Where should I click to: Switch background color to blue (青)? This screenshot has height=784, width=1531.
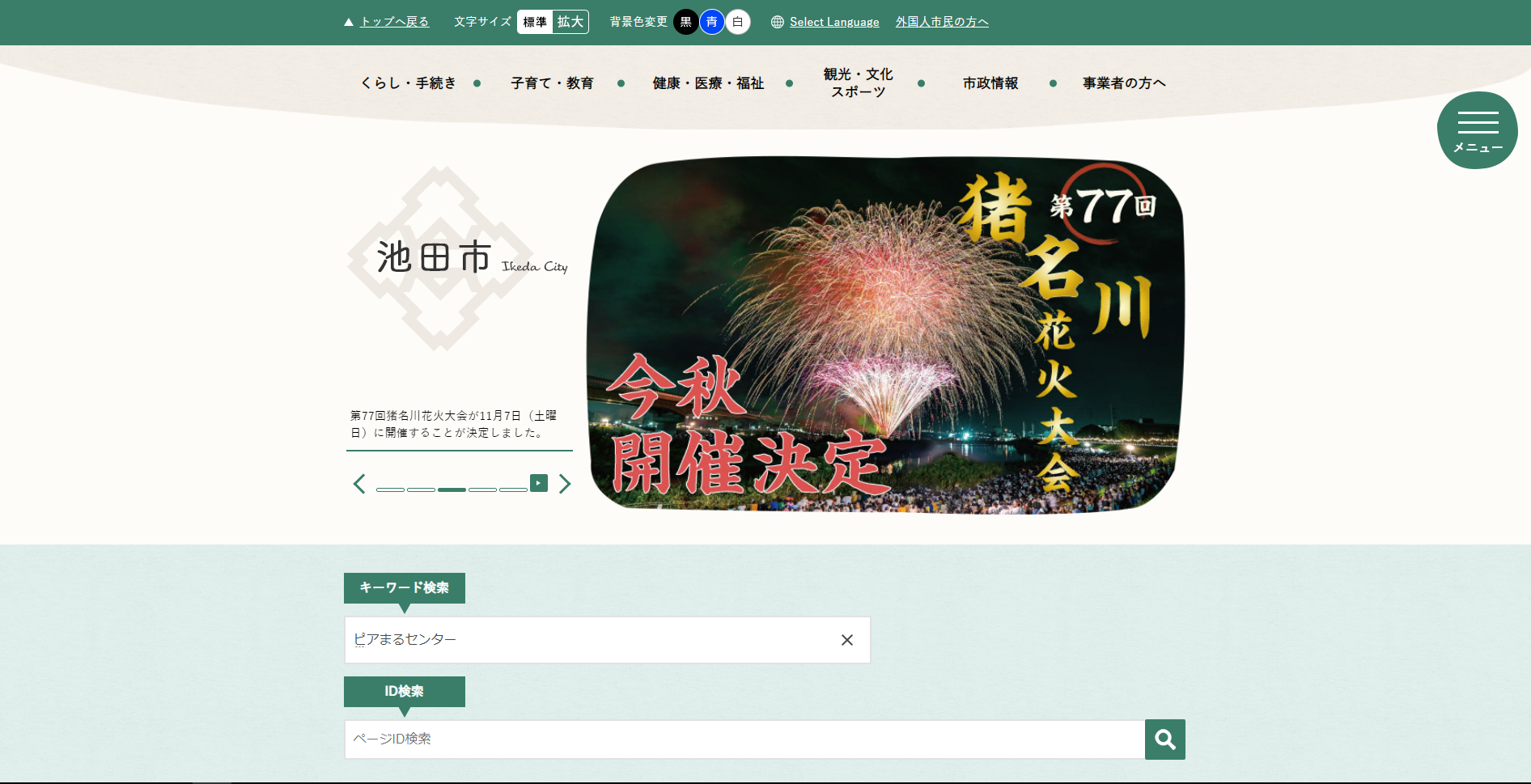(x=711, y=22)
